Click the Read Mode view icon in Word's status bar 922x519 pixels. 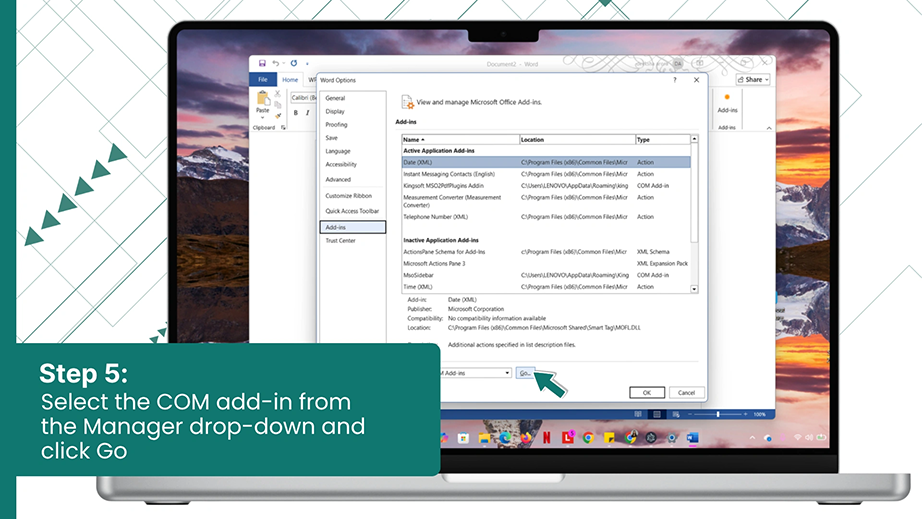click(638, 414)
